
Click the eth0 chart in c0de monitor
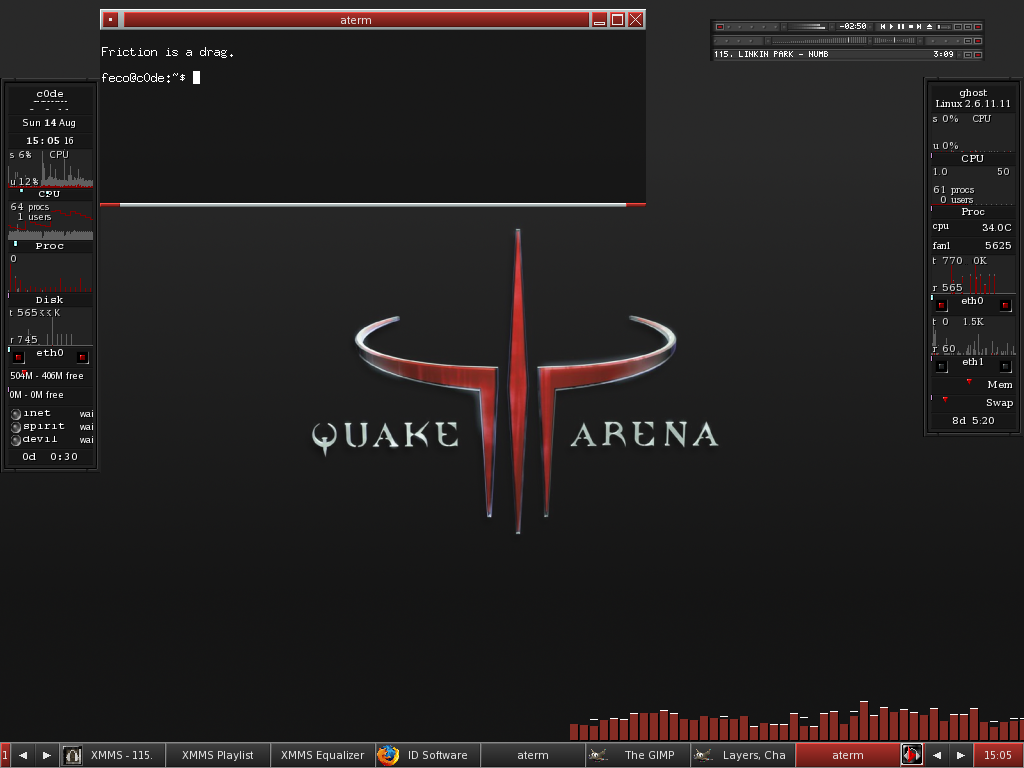coord(50,327)
